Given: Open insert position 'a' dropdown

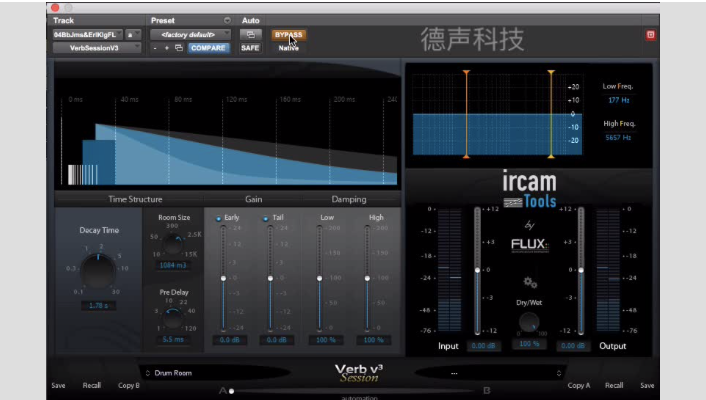Looking at the screenshot, I should coord(133,35).
